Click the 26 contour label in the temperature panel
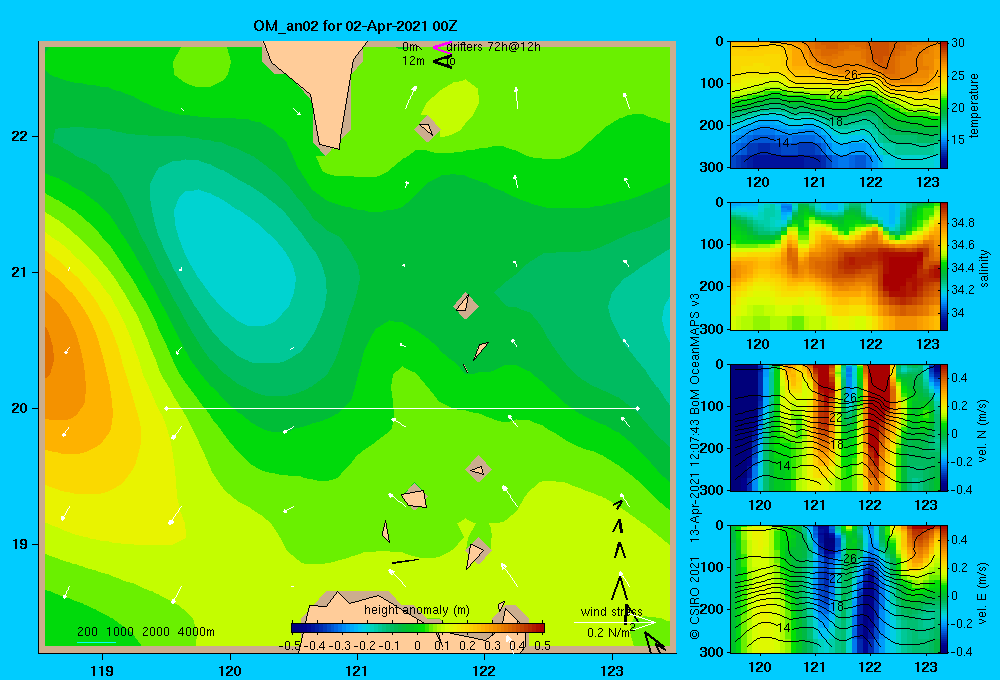 pyautogui.click(x=851, y=75)
